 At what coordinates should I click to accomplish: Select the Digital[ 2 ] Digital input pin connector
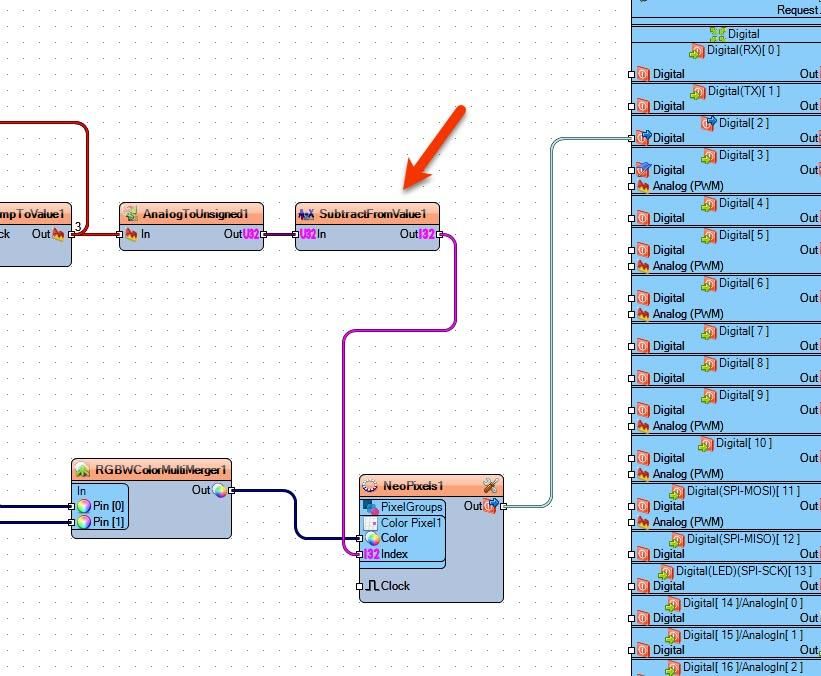[631, 138]
